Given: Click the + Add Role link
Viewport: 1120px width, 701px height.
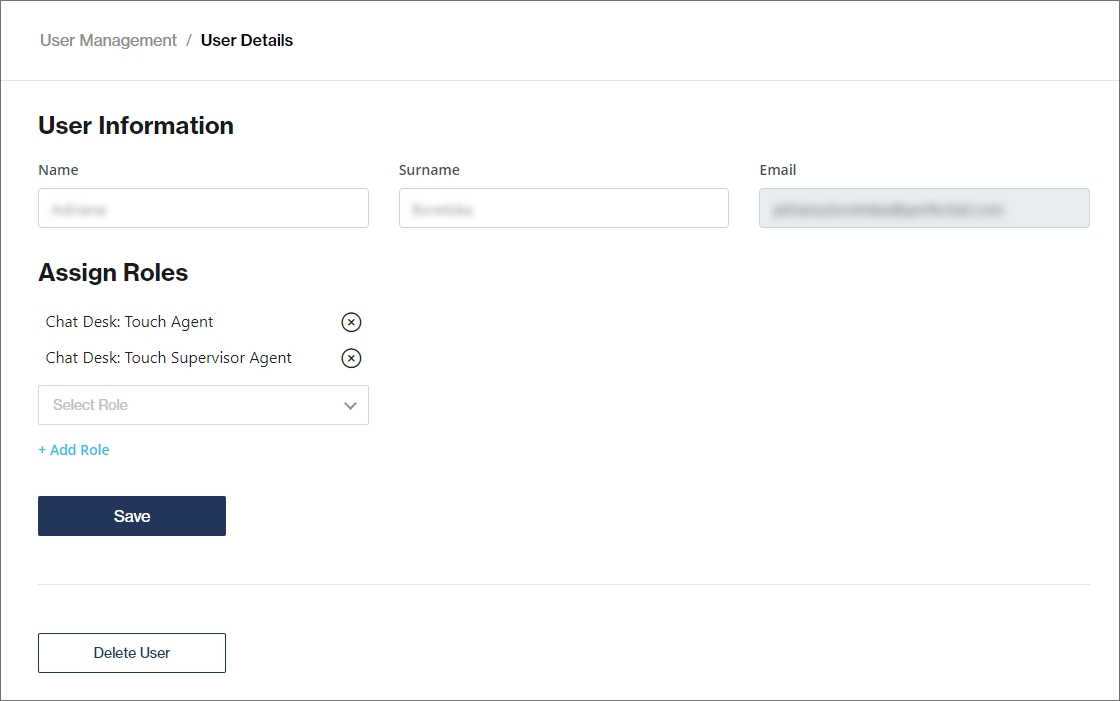Looking at the screenshot, I should 74,450.
